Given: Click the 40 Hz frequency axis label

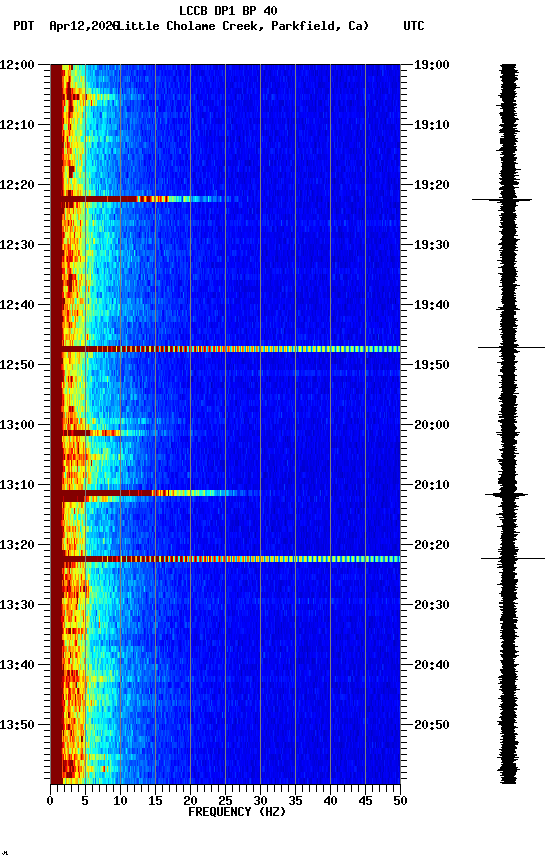Looking at the screenshot, I should pyautogui.click(x=331, y=801).
